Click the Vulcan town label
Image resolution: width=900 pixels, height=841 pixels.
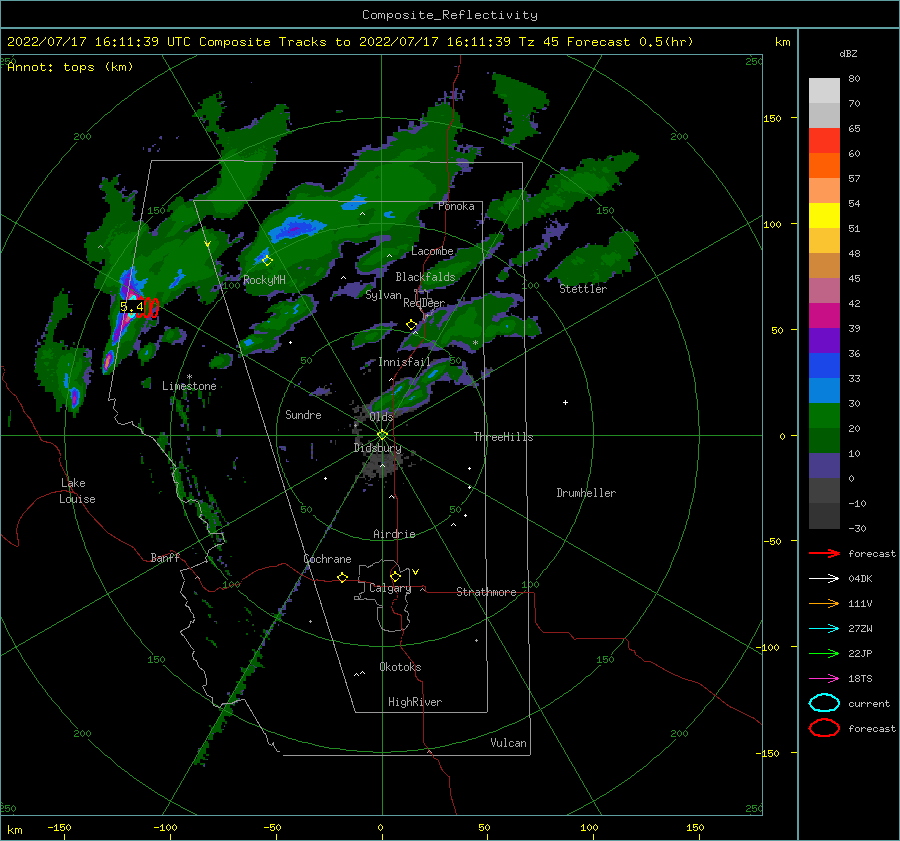[x=508, y=743]
